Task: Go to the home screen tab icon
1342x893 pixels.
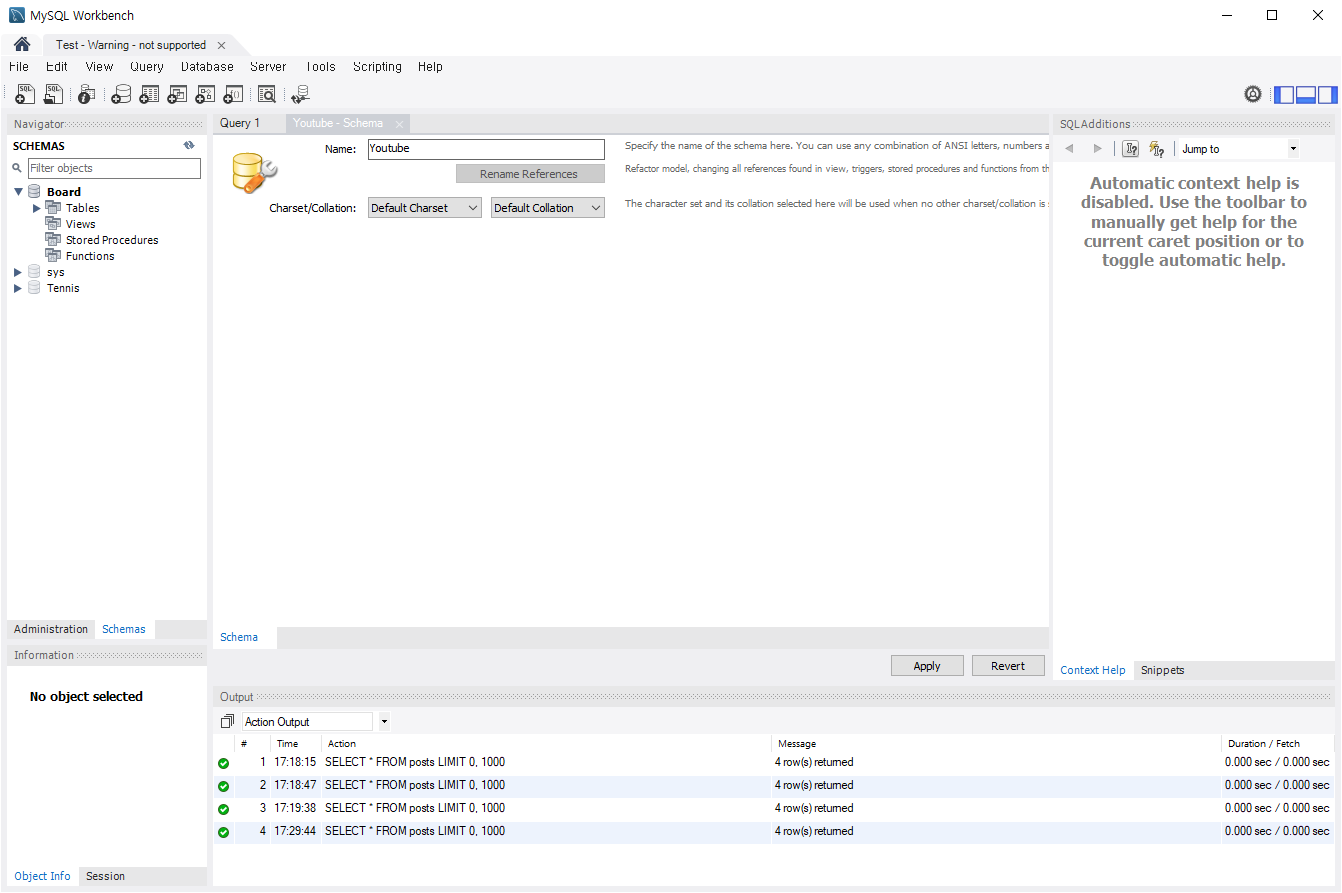Action: click(22, 45)
